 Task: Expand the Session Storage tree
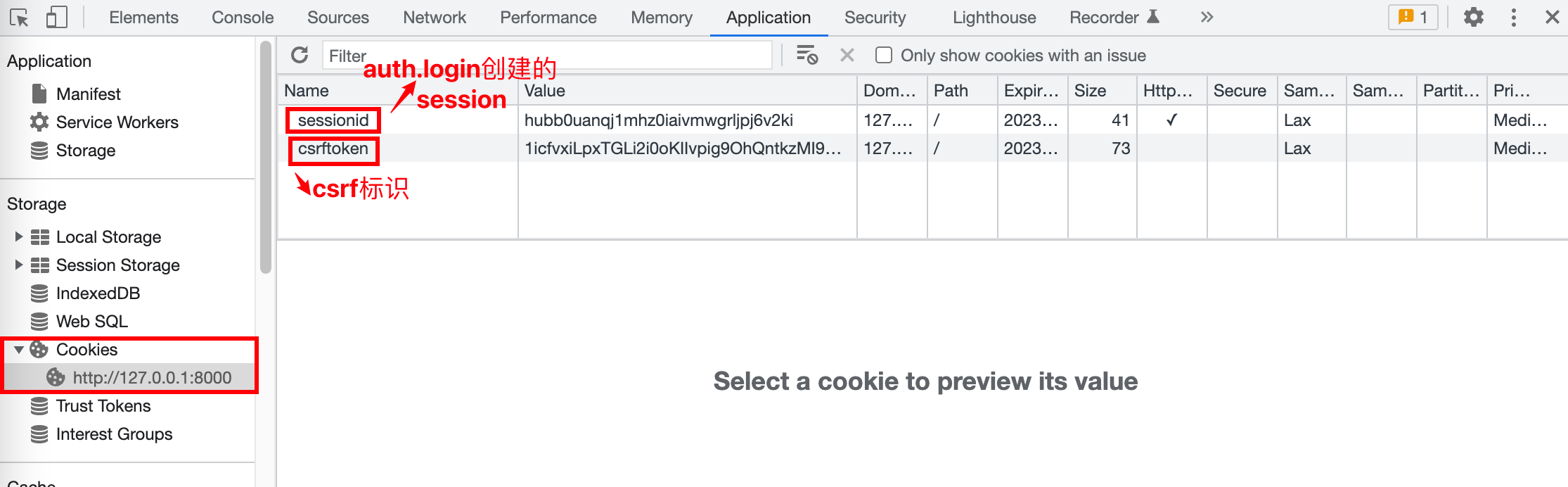click(19, 265)
